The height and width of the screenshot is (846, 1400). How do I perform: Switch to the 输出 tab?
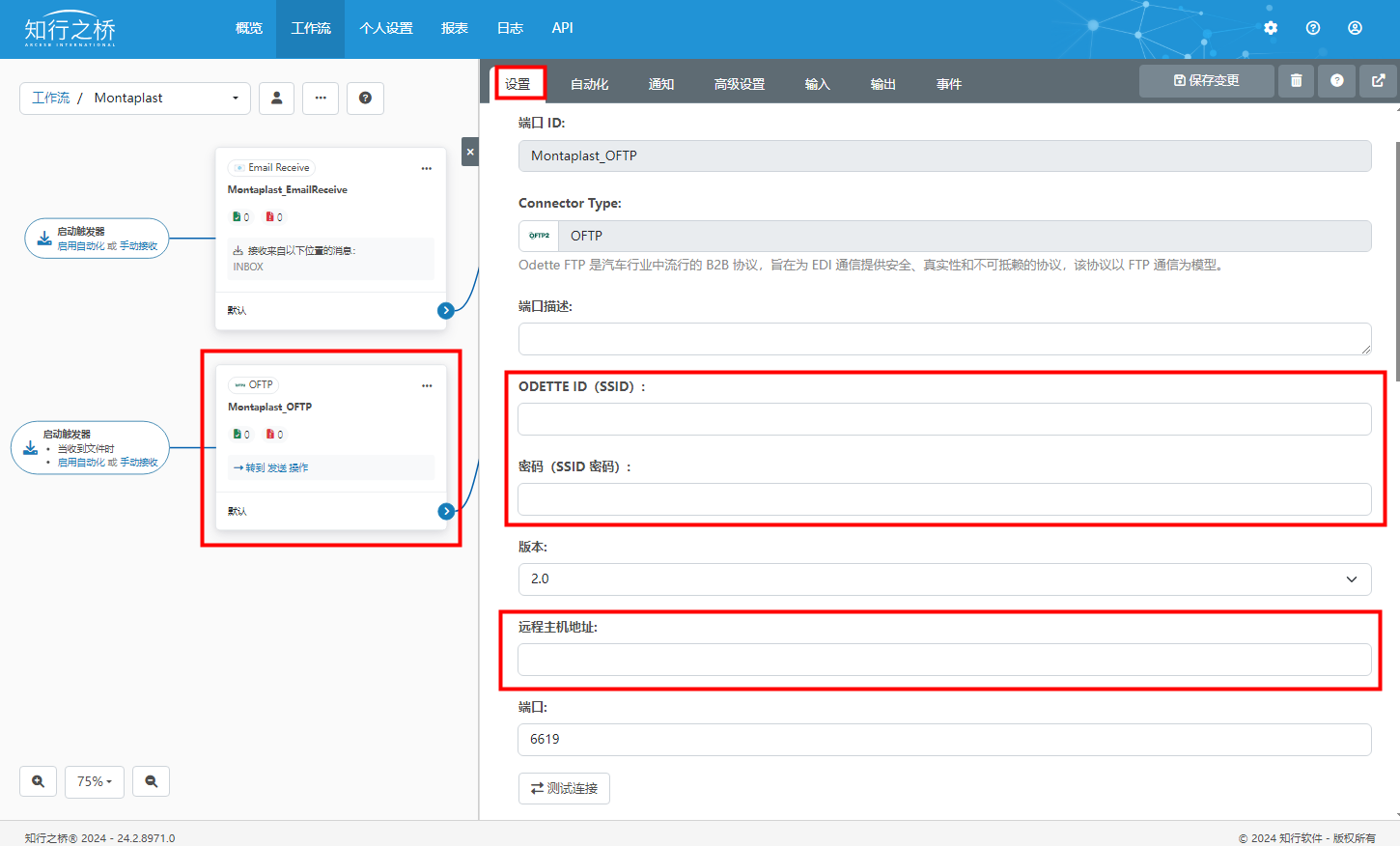(x=883, y=84)
